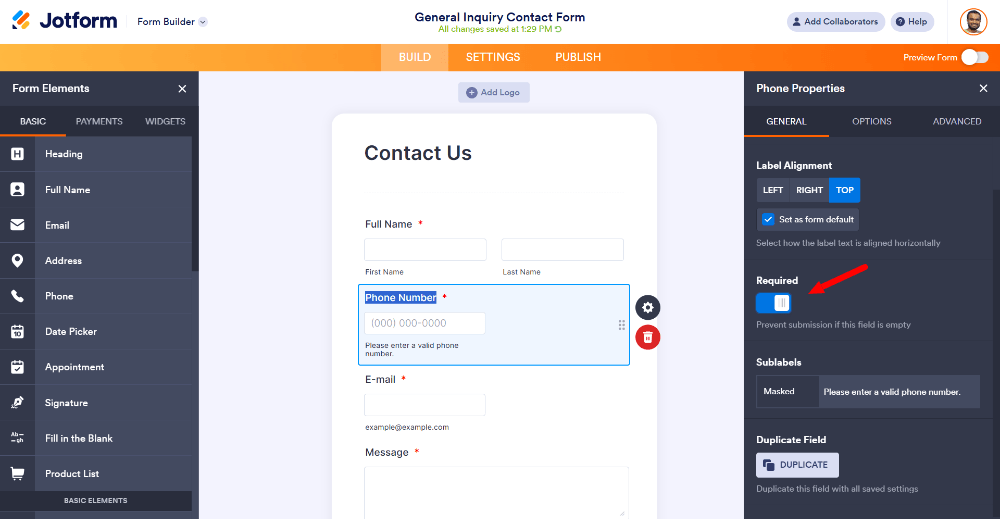The height and width of the screenshot is (519, 1000).
Task: Click the Jotform logo icon
Action: click(x=21, y=20)
